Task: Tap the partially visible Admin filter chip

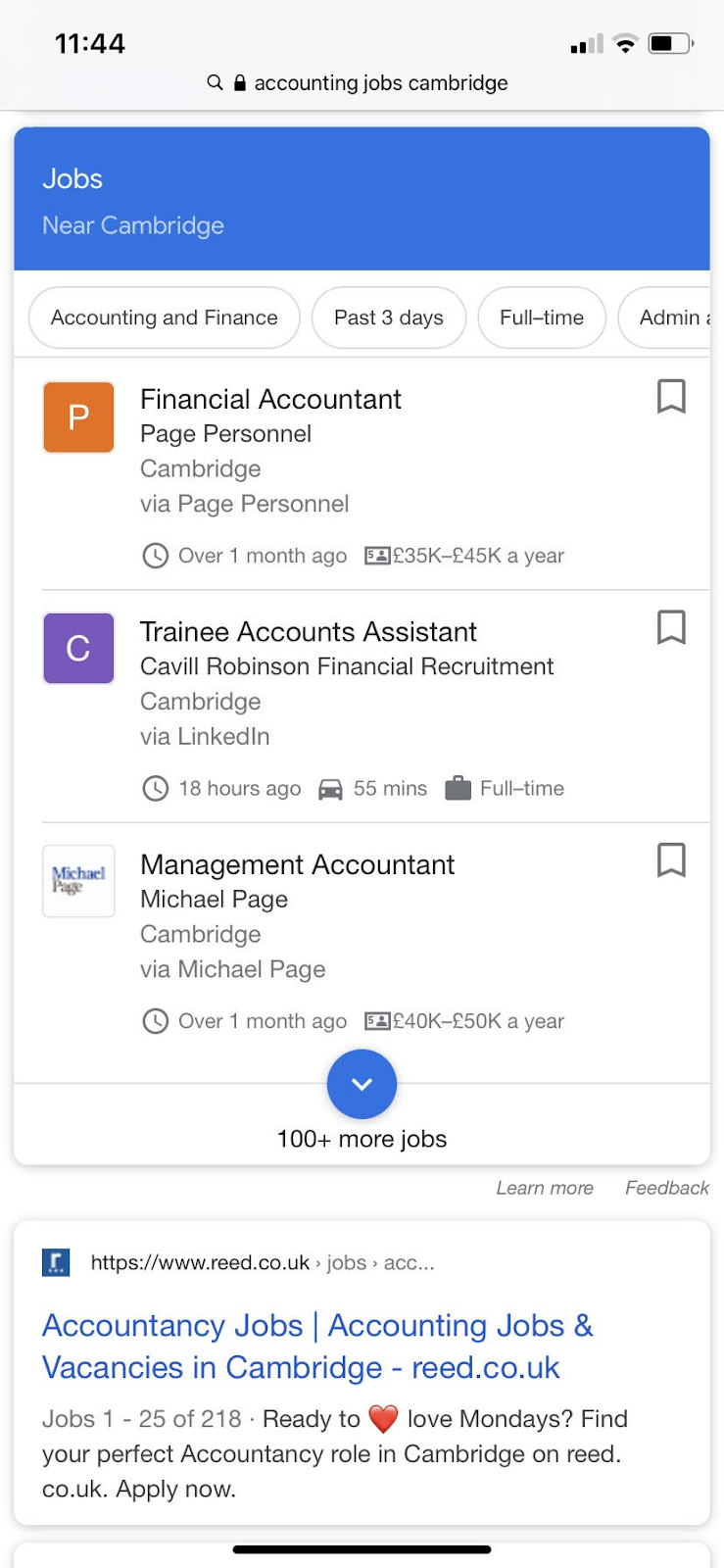Action: click(x=672, y=318)
